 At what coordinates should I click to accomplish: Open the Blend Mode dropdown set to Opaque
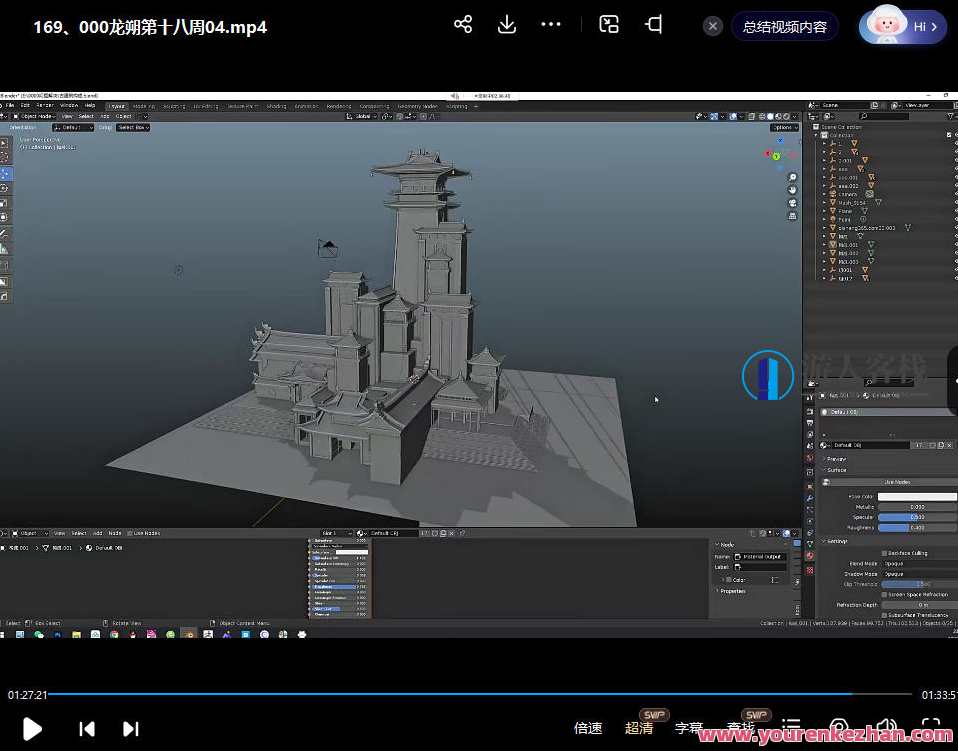tap(905, 563)
